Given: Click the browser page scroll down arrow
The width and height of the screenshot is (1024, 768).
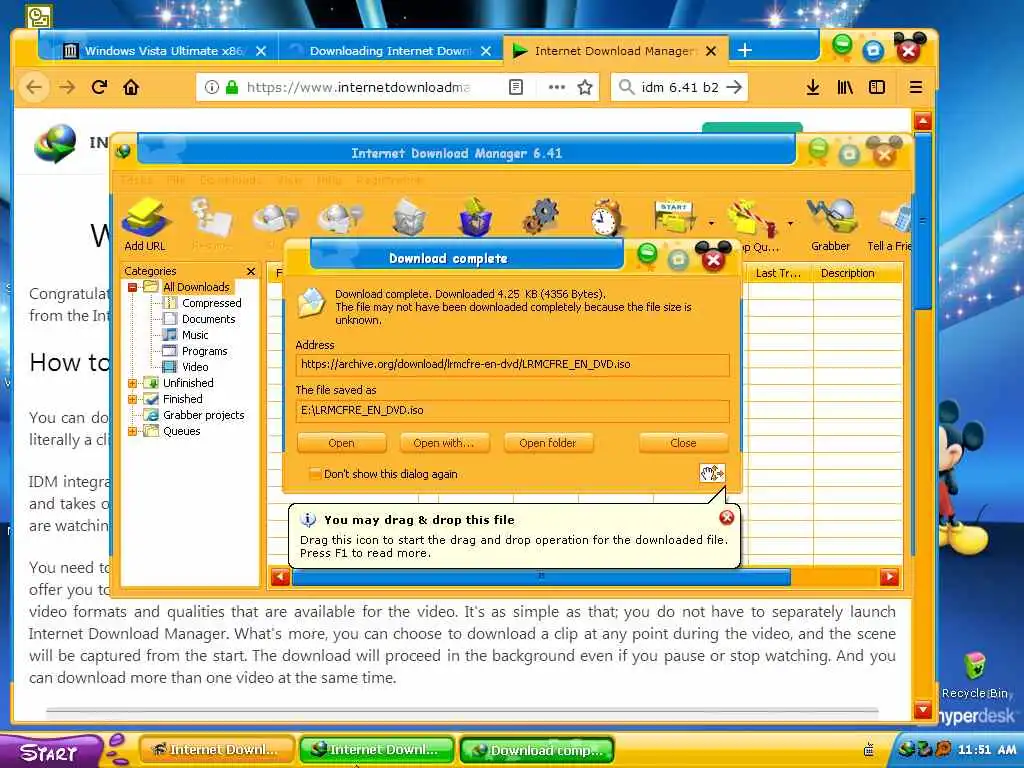Looking at the screenshot, I should [922, 709].
